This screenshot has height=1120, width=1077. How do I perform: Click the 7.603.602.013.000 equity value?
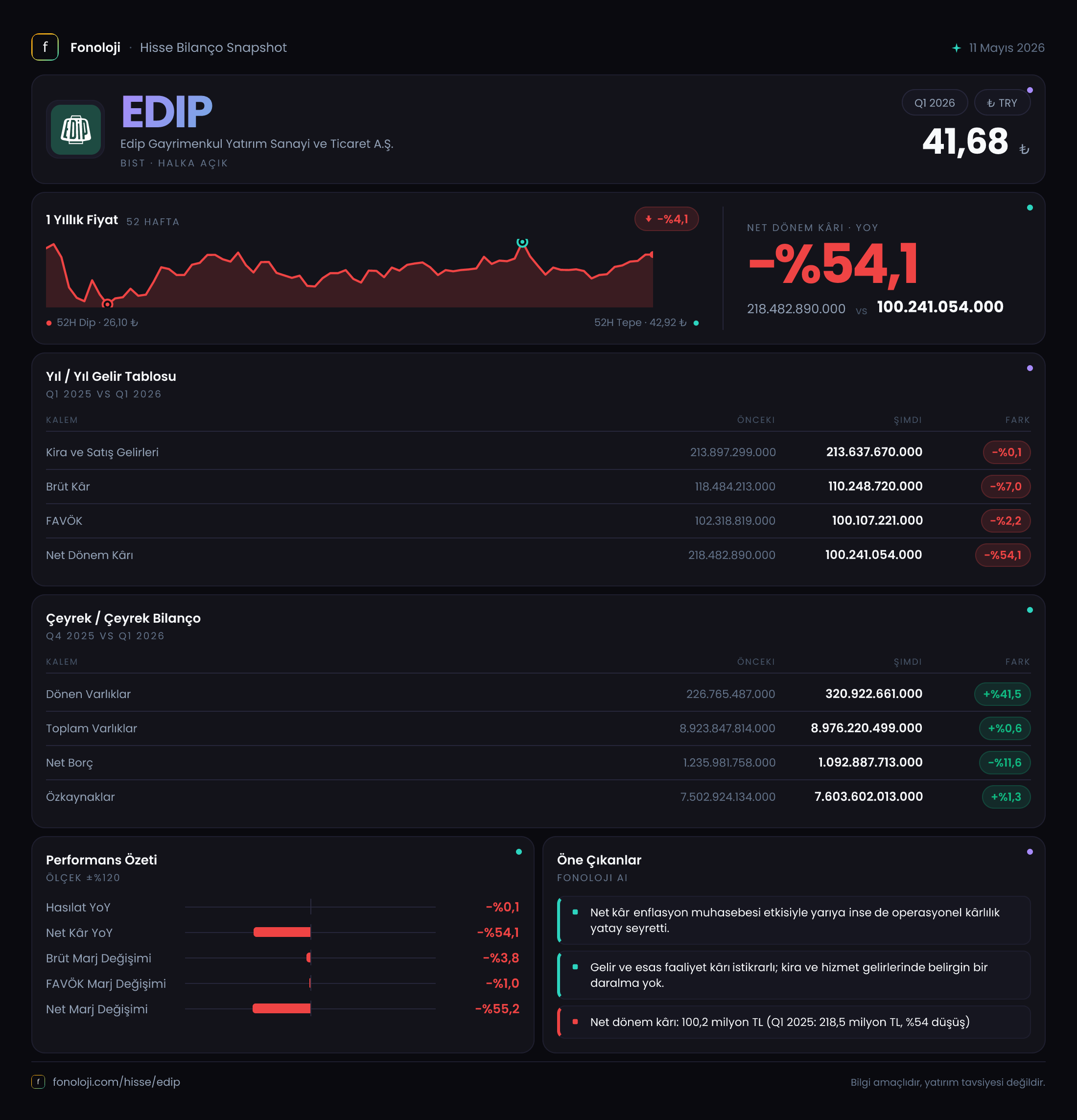tap(869, 796)
